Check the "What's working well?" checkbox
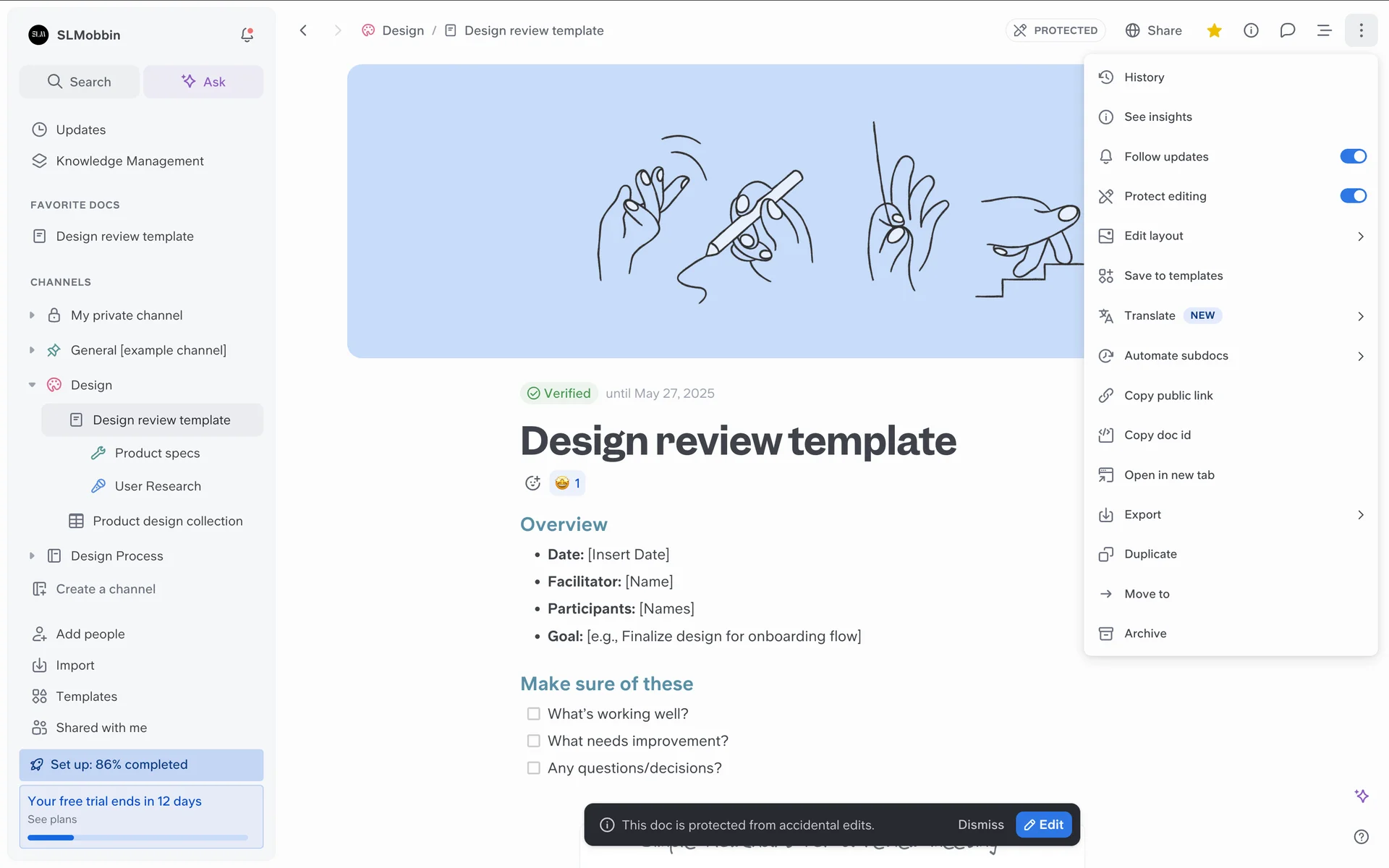Image resolution: width=1389 pixels, height=868 pixels. coord(534,714)
